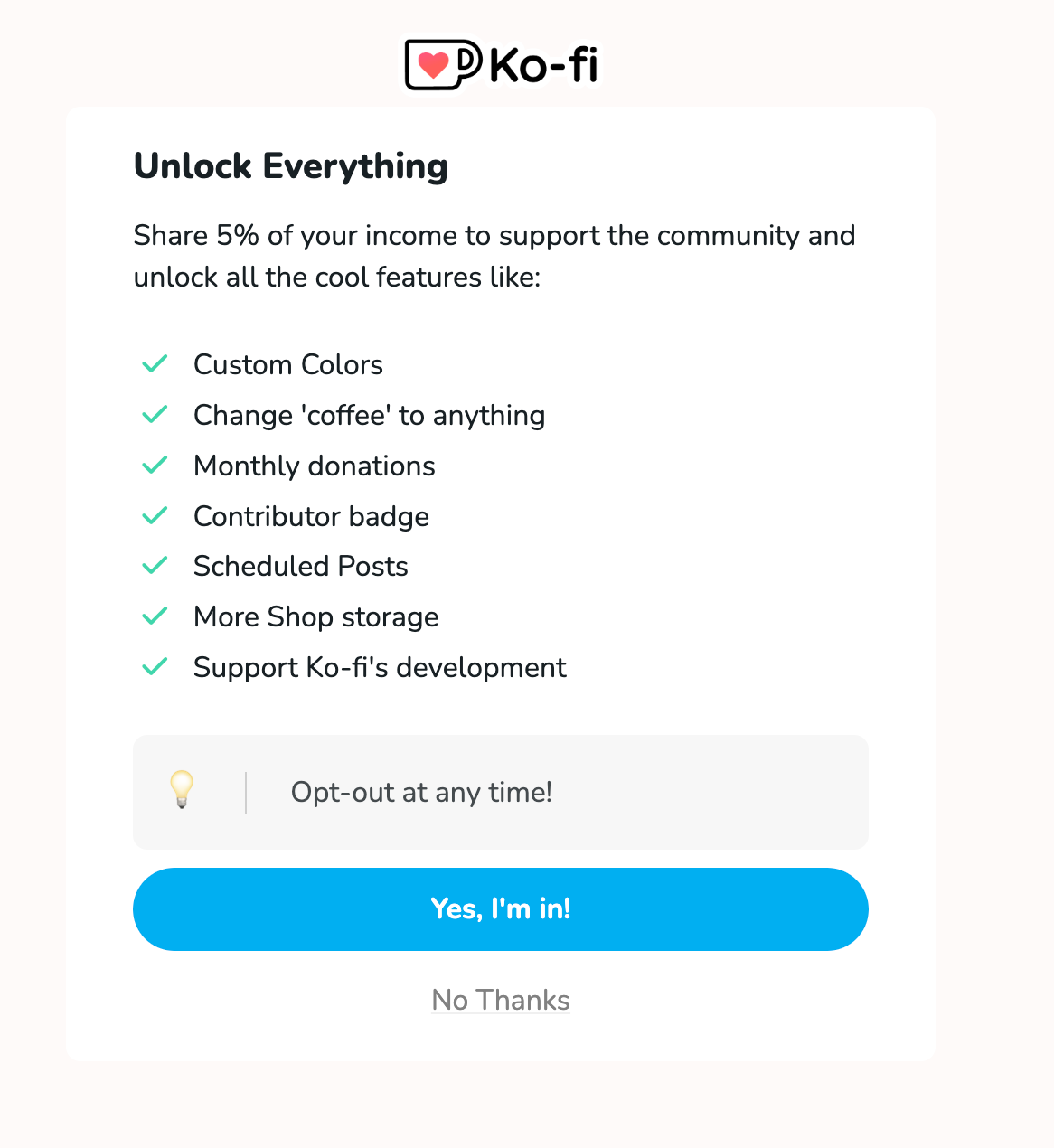Click the No Thanks link
Viewport: 1054px width, 1148px height.
coord(500,1000)
